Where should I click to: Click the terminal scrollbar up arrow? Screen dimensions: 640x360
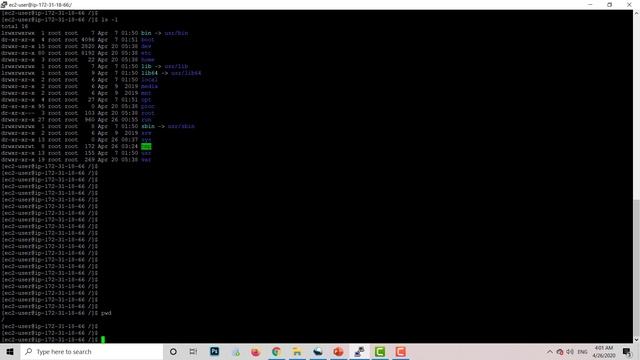coord(636,13)
